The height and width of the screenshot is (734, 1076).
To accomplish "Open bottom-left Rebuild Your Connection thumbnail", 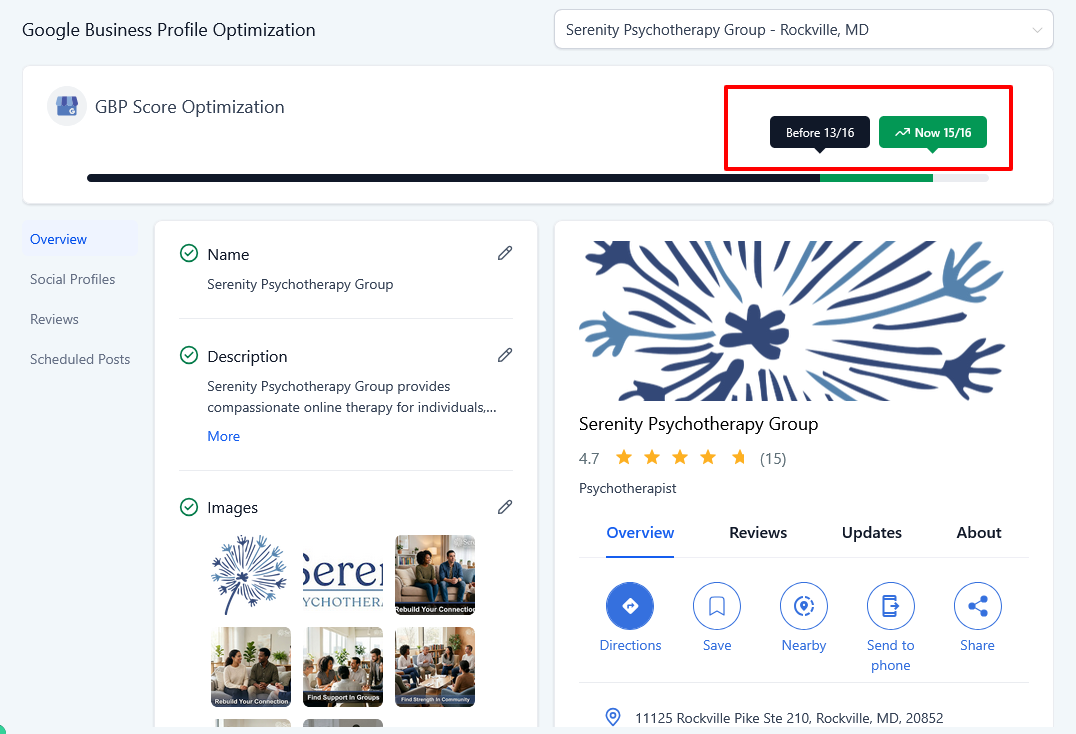I will [250, 667].
